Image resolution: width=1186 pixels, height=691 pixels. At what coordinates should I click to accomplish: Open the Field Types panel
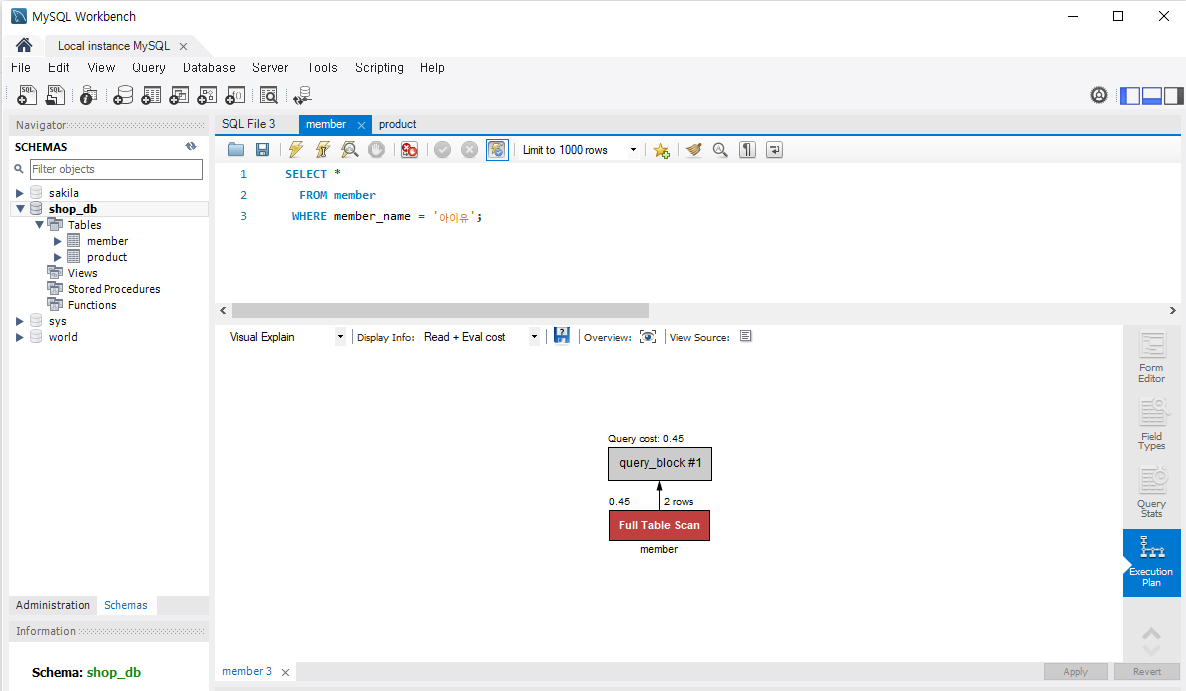tap(1151, 424)
